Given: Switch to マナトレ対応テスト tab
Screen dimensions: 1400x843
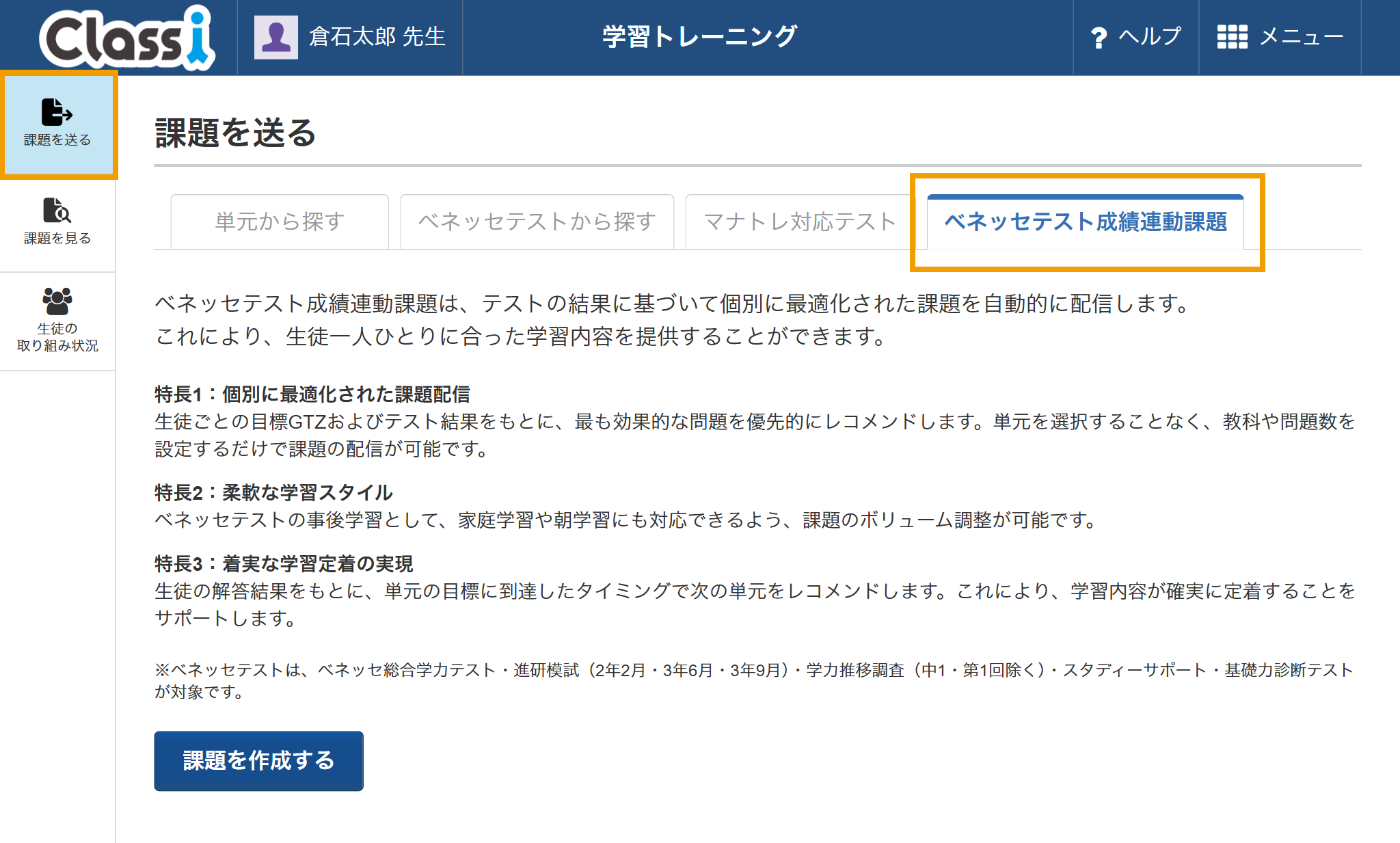Looking at the screenshot, I should coord(800,222).
